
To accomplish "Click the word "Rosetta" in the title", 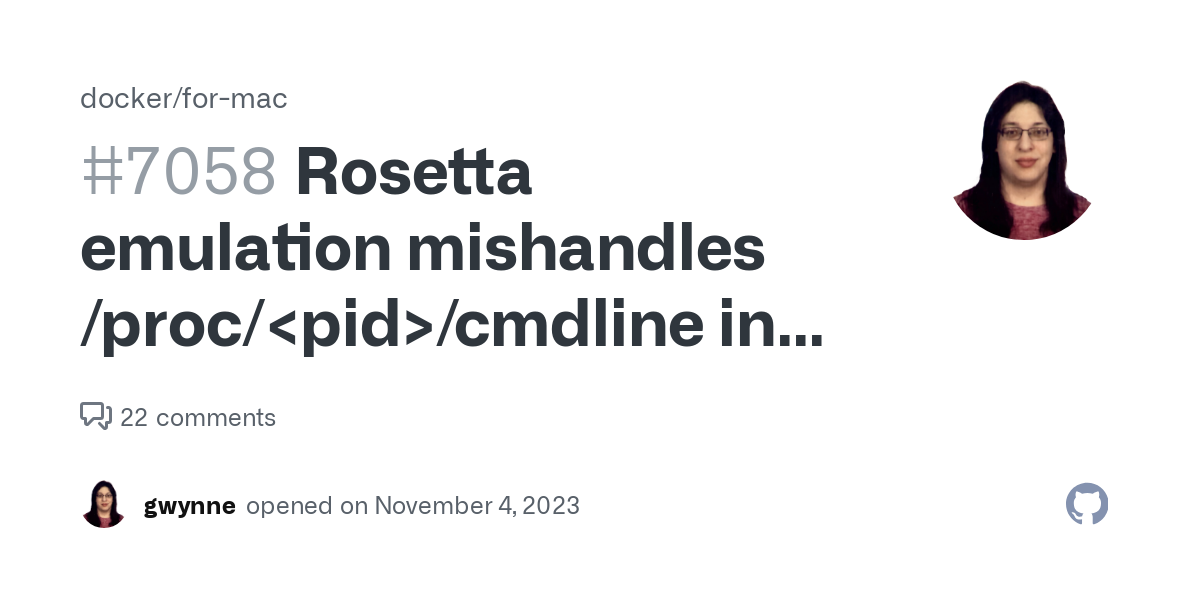I will [413, 172].
